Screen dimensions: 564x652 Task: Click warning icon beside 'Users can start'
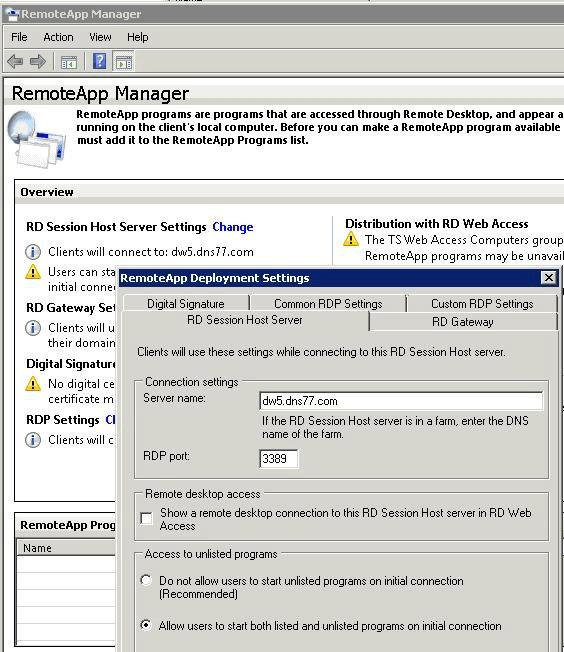tap(33, 272)
